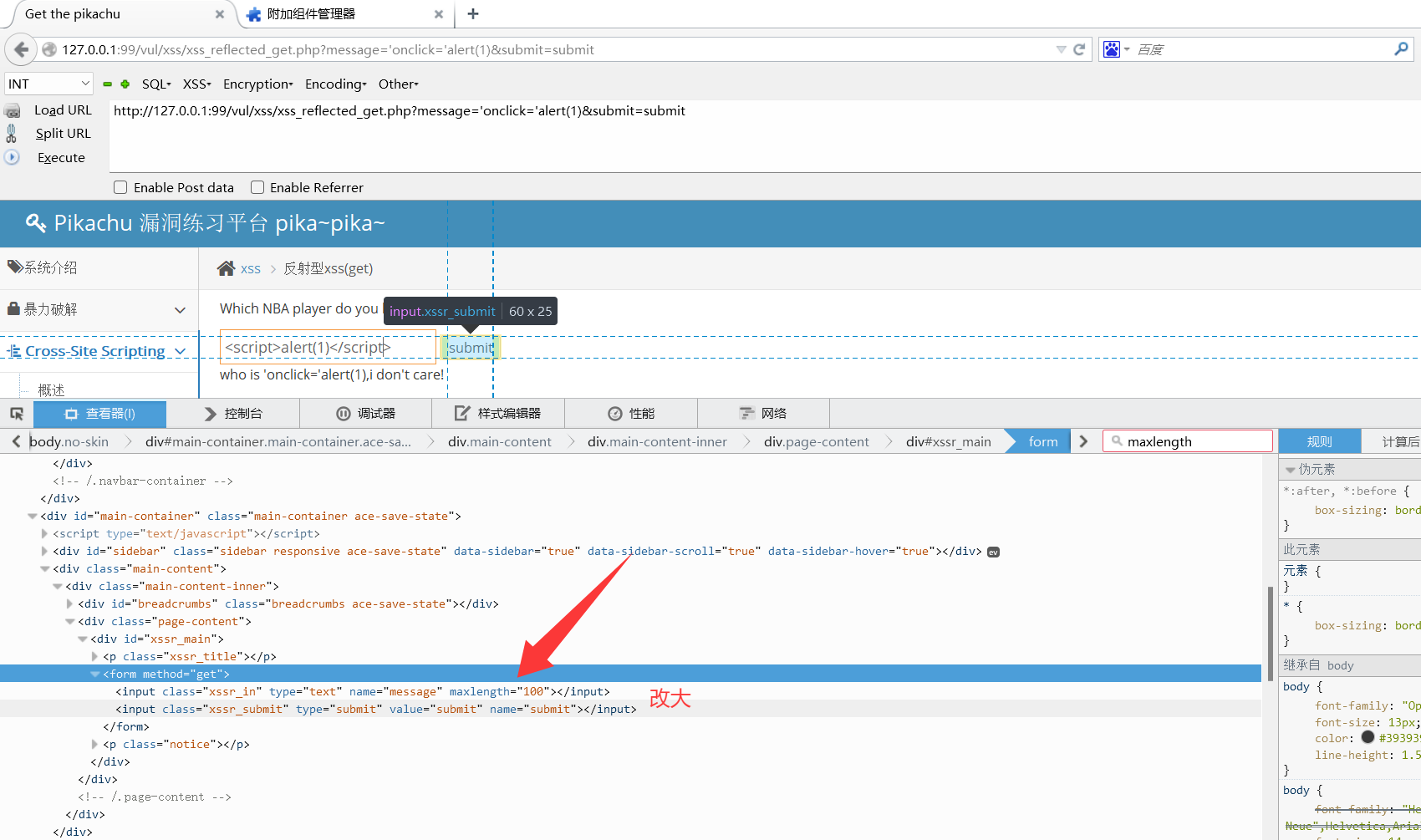Expand the 暴力破解 sidebar section
The image size is (1421, 840).
(180, 310)
